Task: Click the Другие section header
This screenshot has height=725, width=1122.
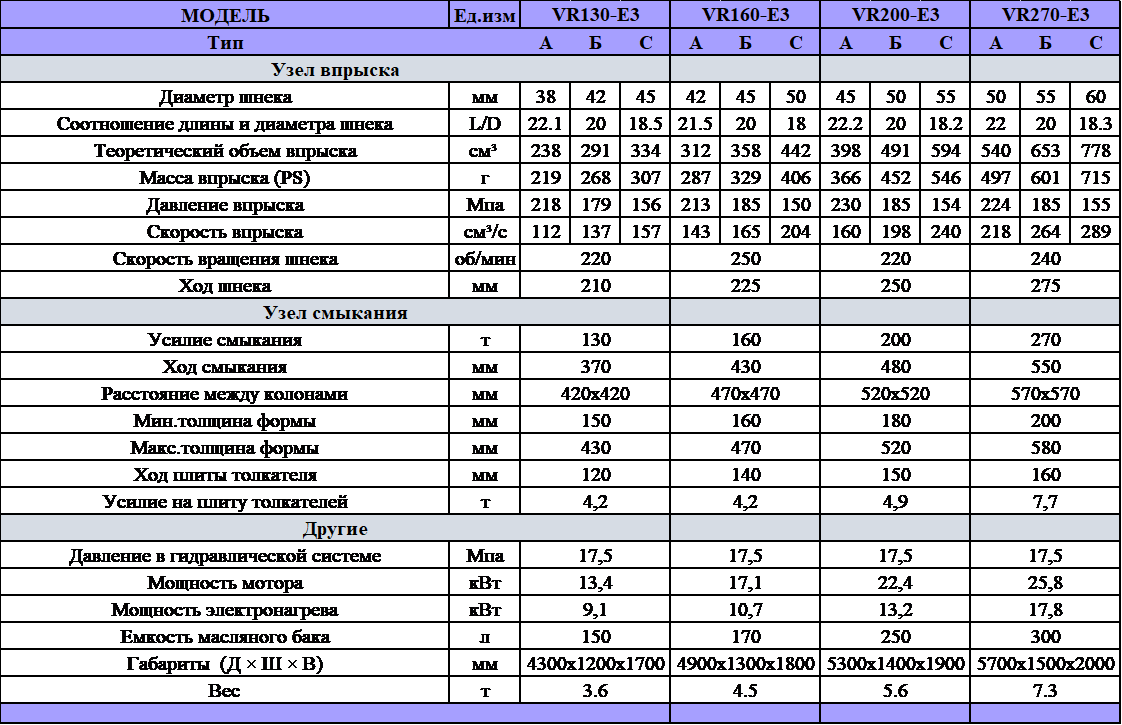Action: click(335, 528)
